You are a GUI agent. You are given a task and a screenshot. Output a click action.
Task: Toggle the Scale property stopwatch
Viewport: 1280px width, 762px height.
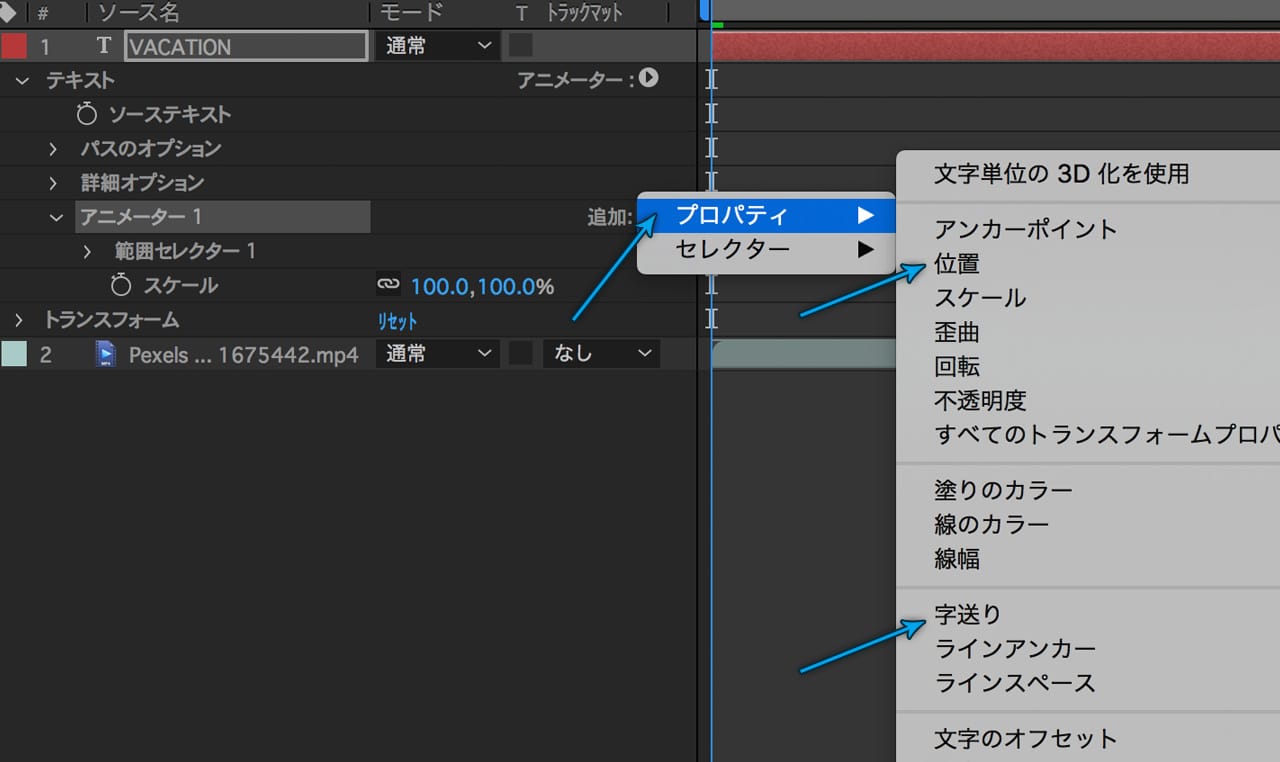121,286
